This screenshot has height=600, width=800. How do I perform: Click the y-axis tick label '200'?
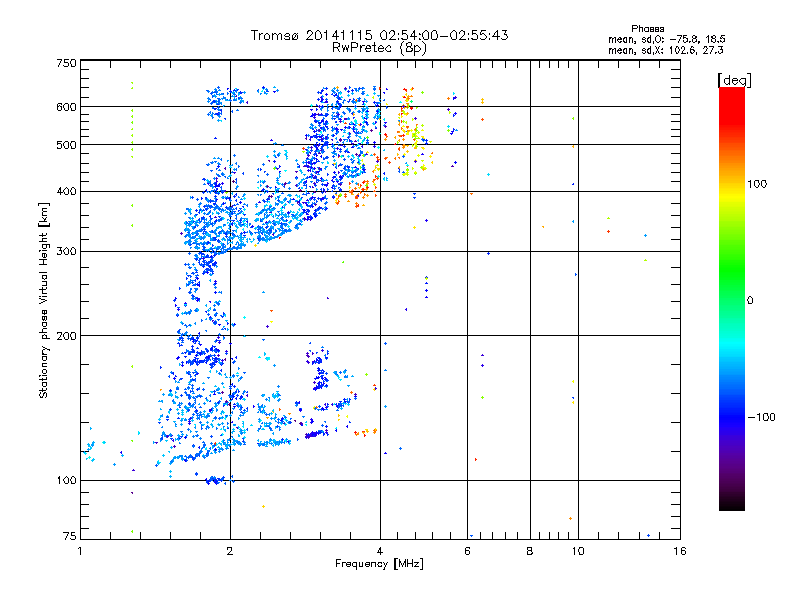tap(67, 336)
